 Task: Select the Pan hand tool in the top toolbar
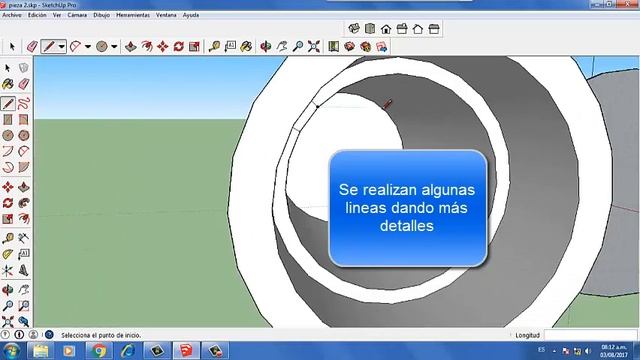[x=282, y=47]
